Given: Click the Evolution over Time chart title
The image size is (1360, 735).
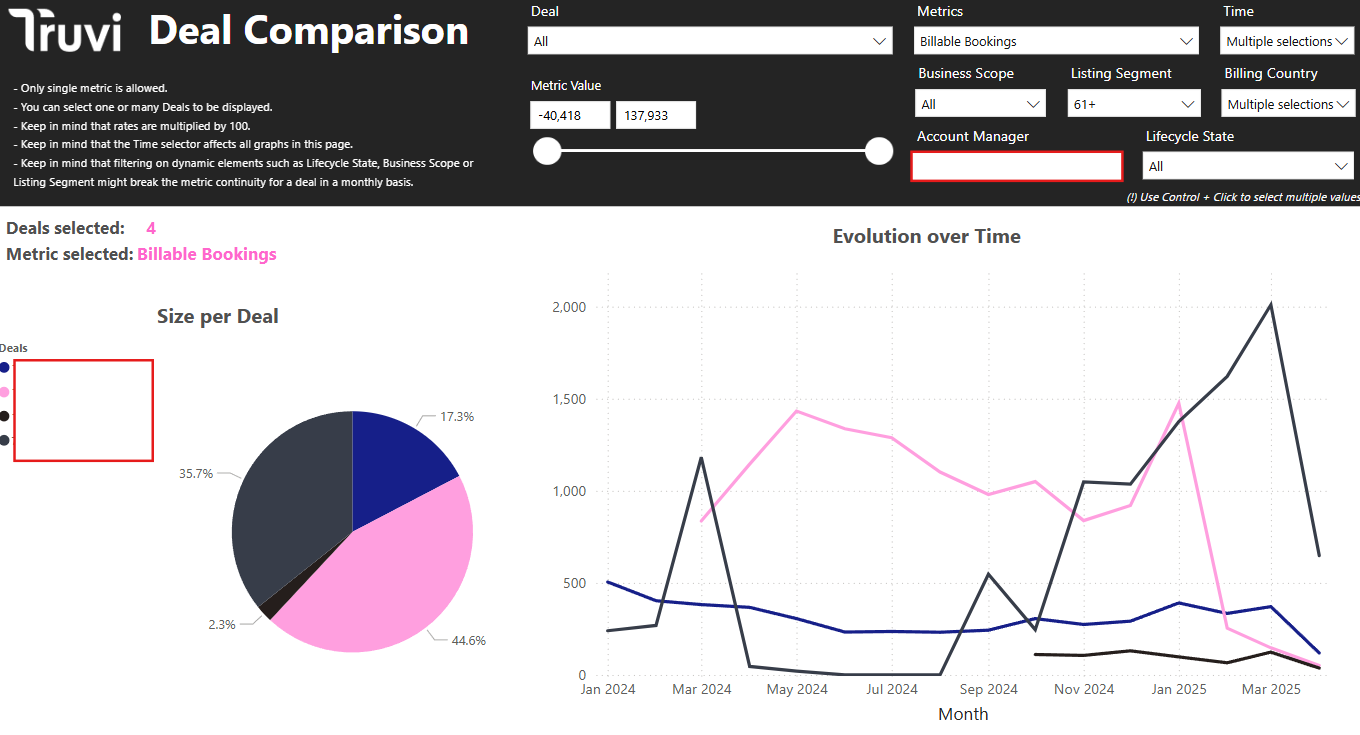Looking at the screenshot, I should pyautogui.click(x=926, y=237).
